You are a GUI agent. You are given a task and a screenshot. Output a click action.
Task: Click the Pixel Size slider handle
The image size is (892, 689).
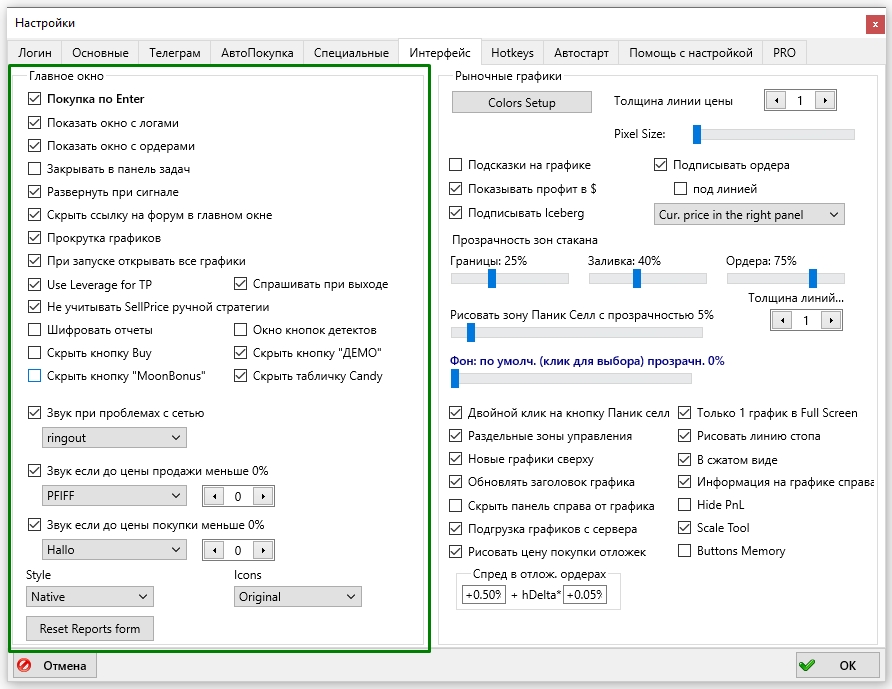(x=696, y=134)
